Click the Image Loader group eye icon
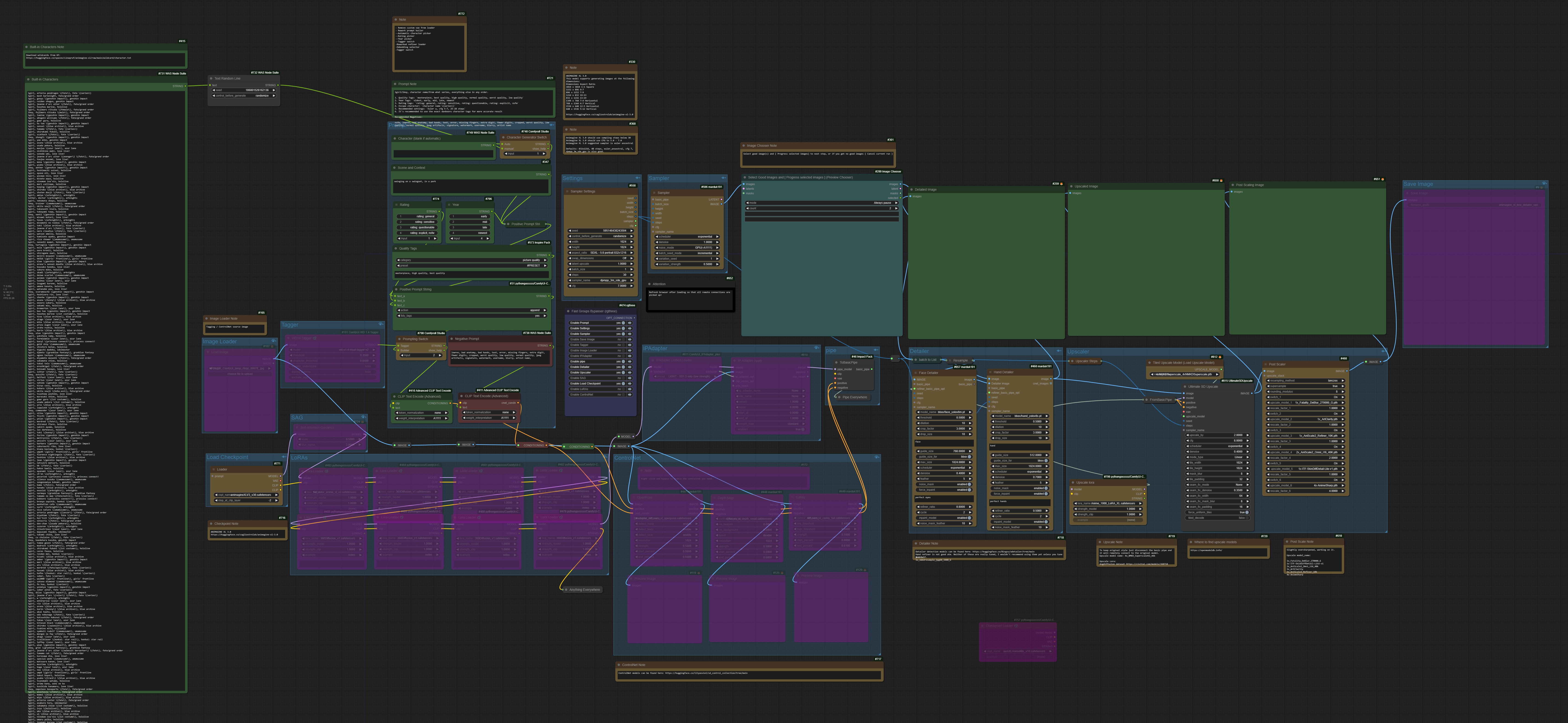The image size is (1568, 723). tap(273, 341)
